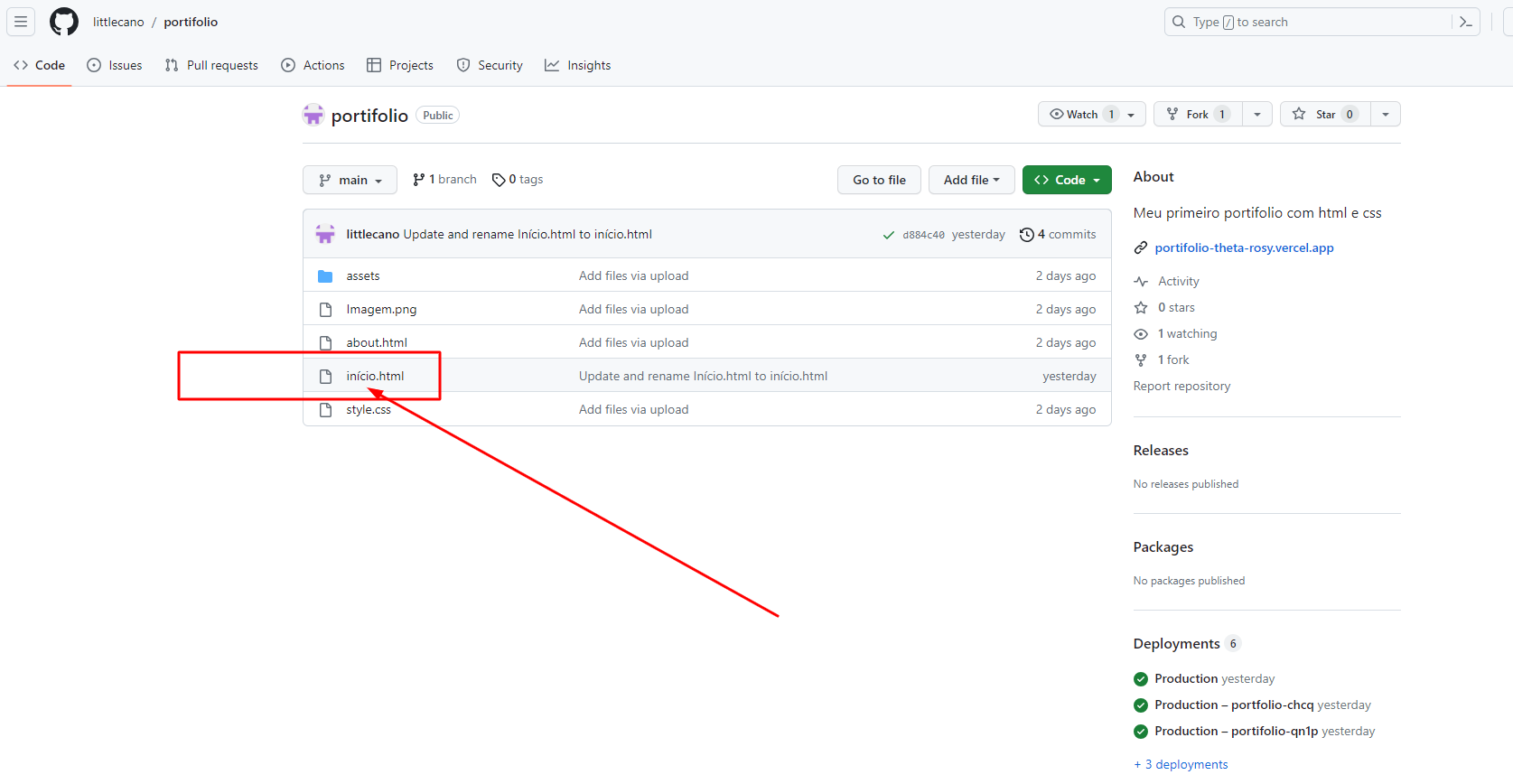Open the Imagem.png file
This screenshot has height=784, width=1513.
pyautogui.click(x=381, y=309)
